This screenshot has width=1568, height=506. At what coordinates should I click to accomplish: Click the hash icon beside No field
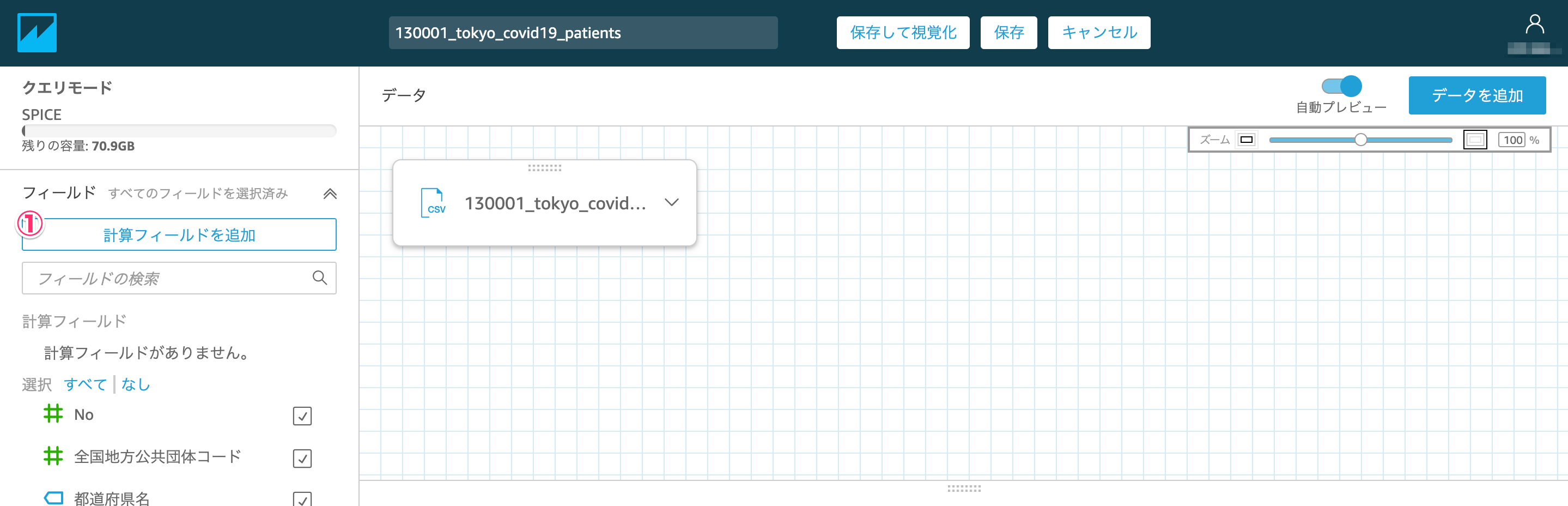coord(53,414)
